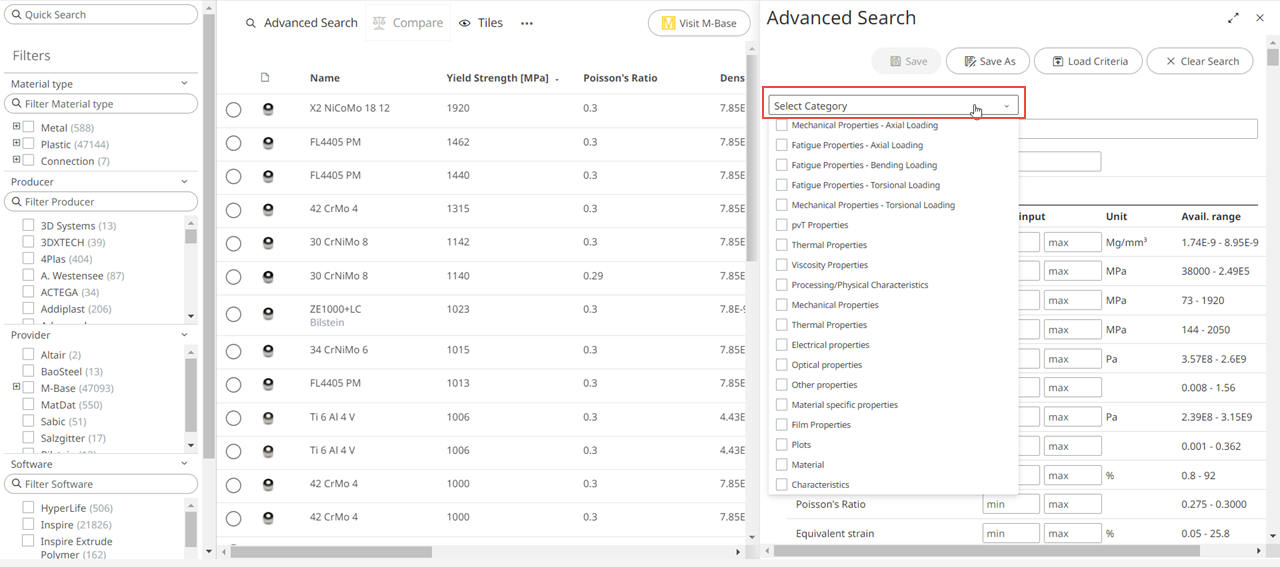Tick the Metal material type checkbox

click(x=29, y=128)
